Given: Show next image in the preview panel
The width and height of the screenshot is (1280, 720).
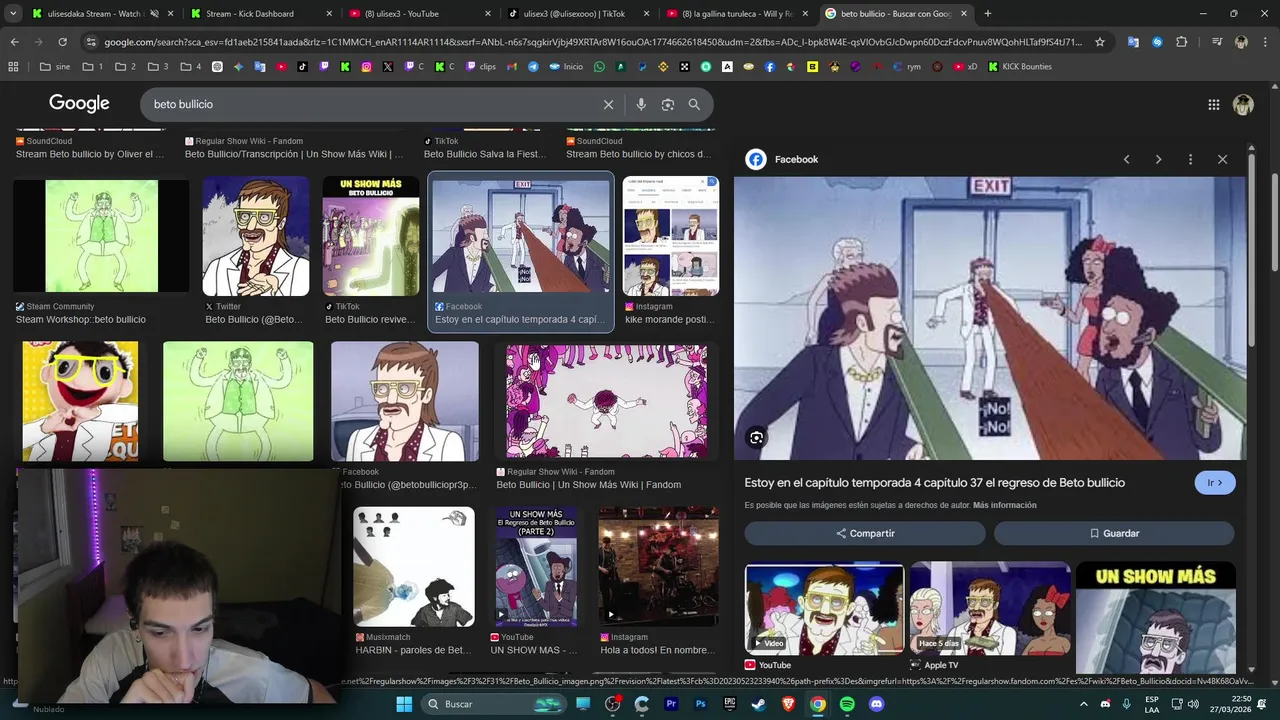Looking at the screenshot, I should click(1158, 159).
